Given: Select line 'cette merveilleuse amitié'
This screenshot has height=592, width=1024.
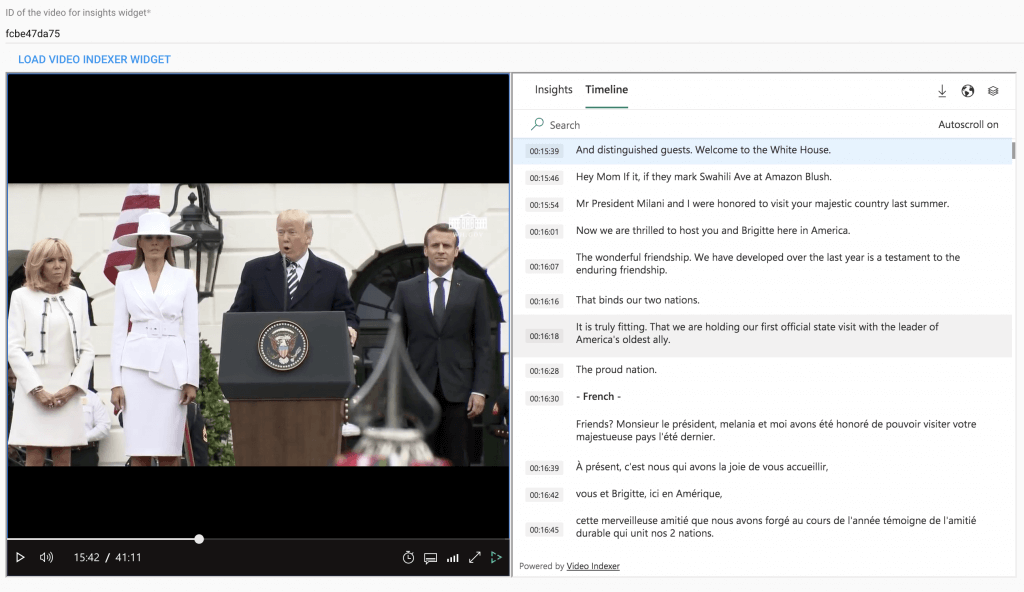Looking at the screenshot, I should pos(776,527).
